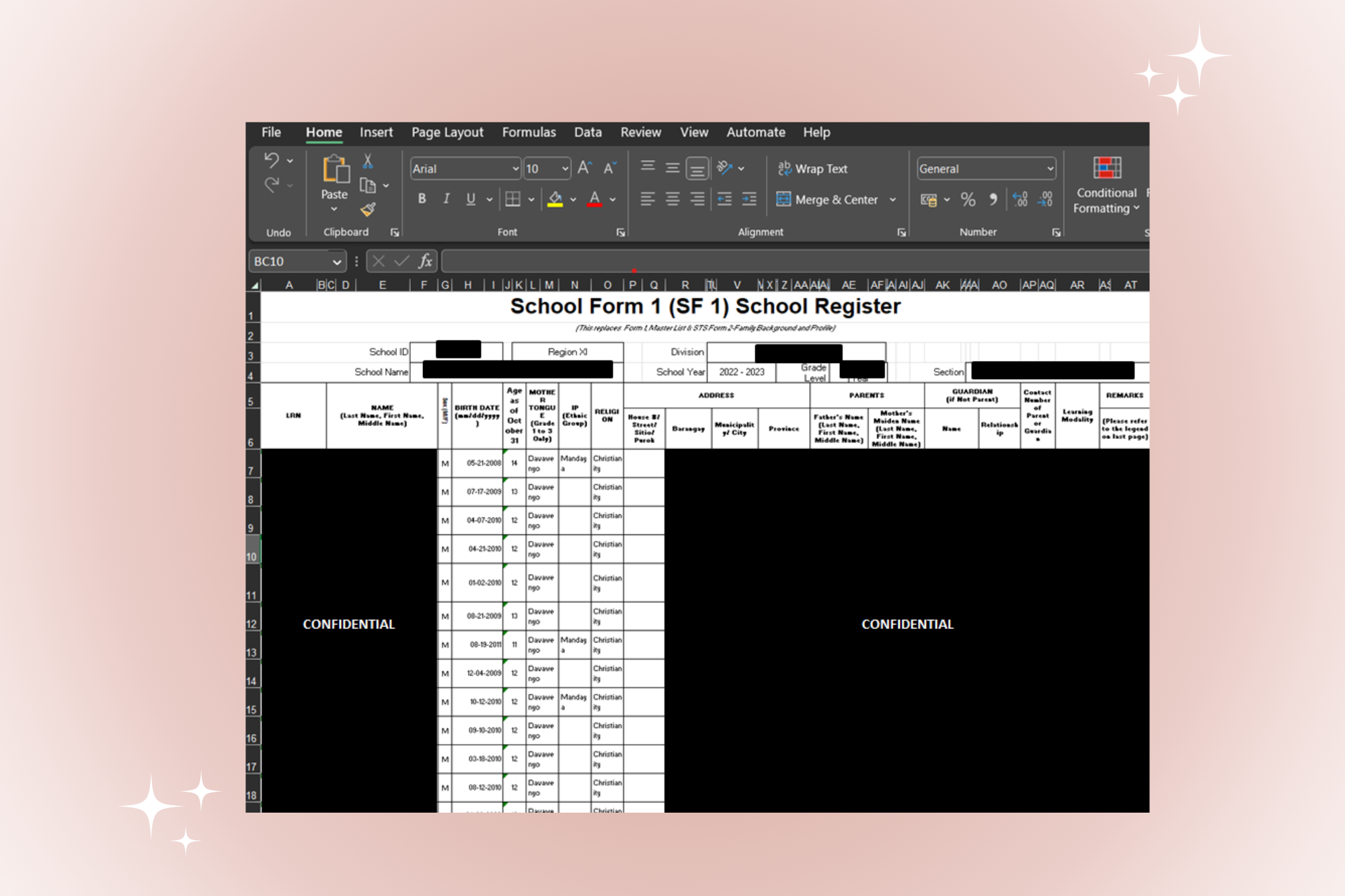
Task: Toggle Wrap Text on
Action: (812, 169)
